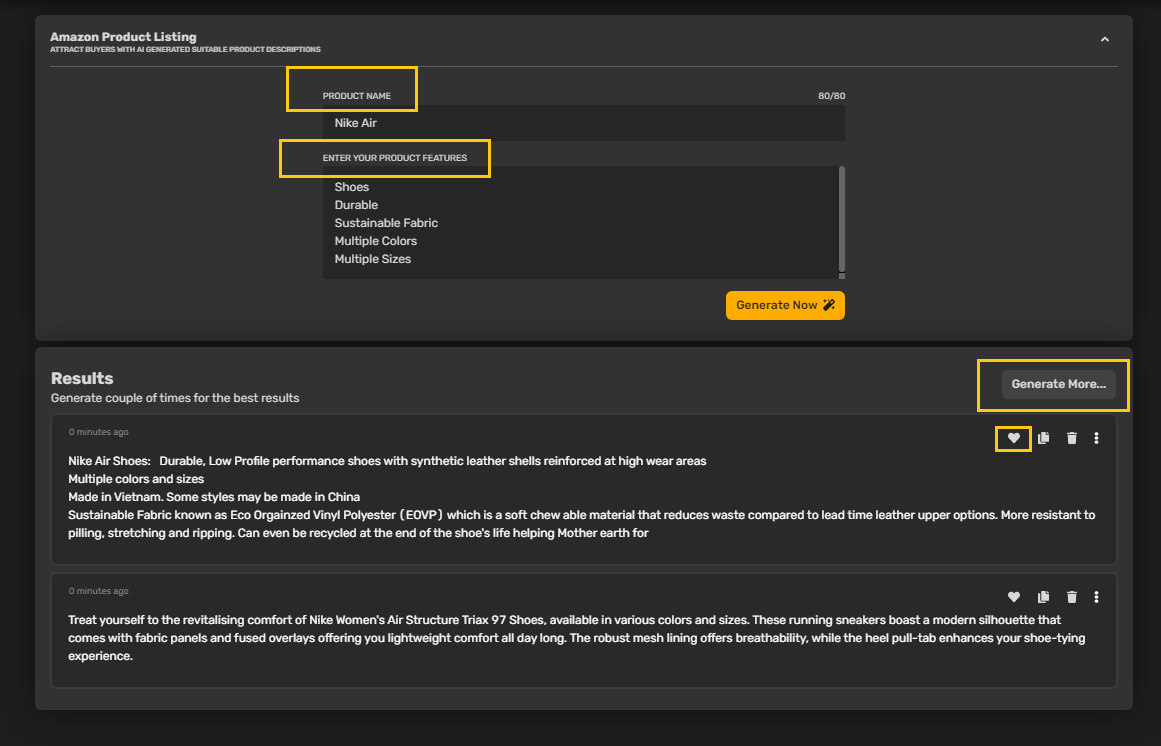Click the product features scrollbar
The width and height of the screenshot is (1161, 746).
pos(841,219)
